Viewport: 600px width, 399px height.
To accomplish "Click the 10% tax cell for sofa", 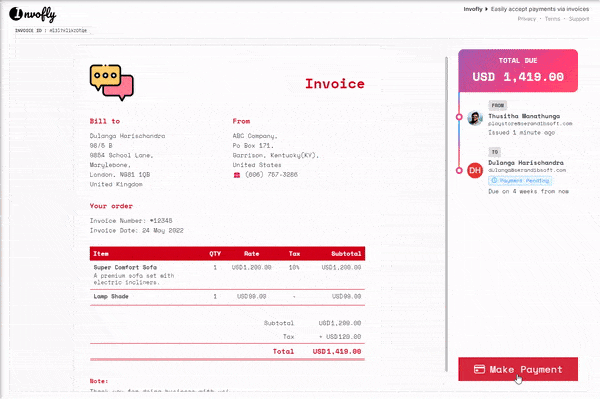I will (294, 267).
